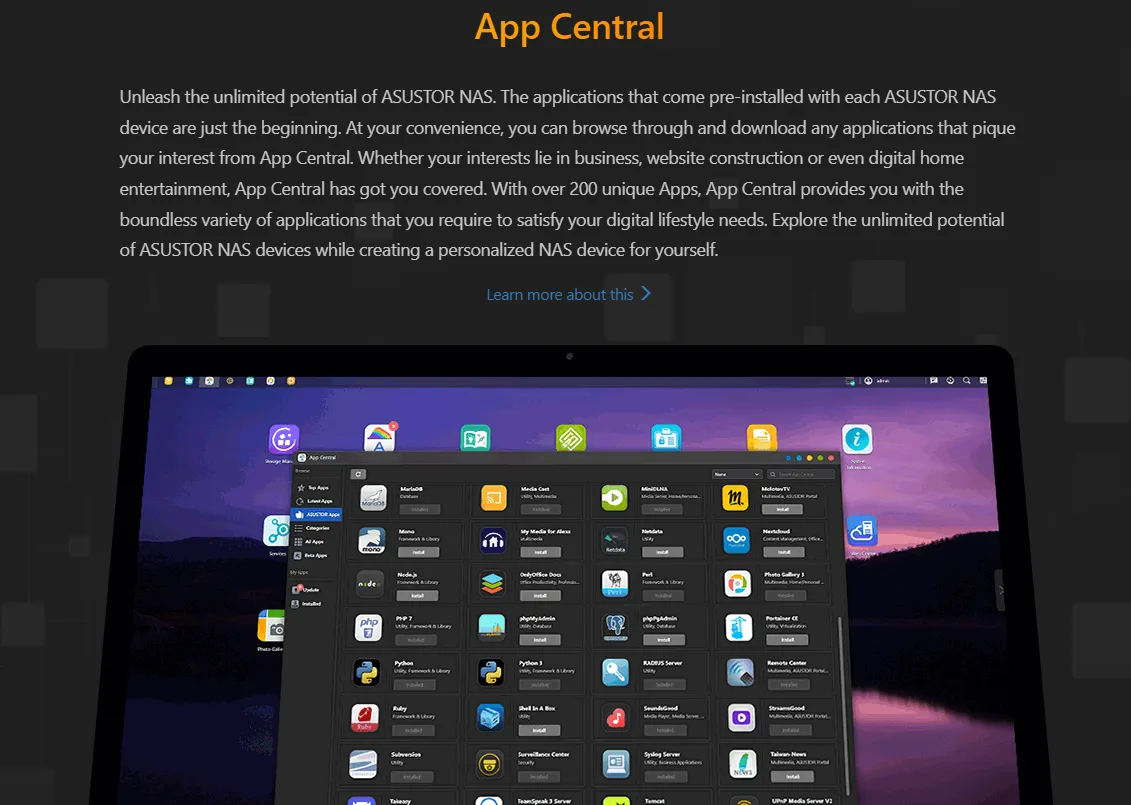Install the Mono app
1131x805 pixels.
tap(418, 553)
